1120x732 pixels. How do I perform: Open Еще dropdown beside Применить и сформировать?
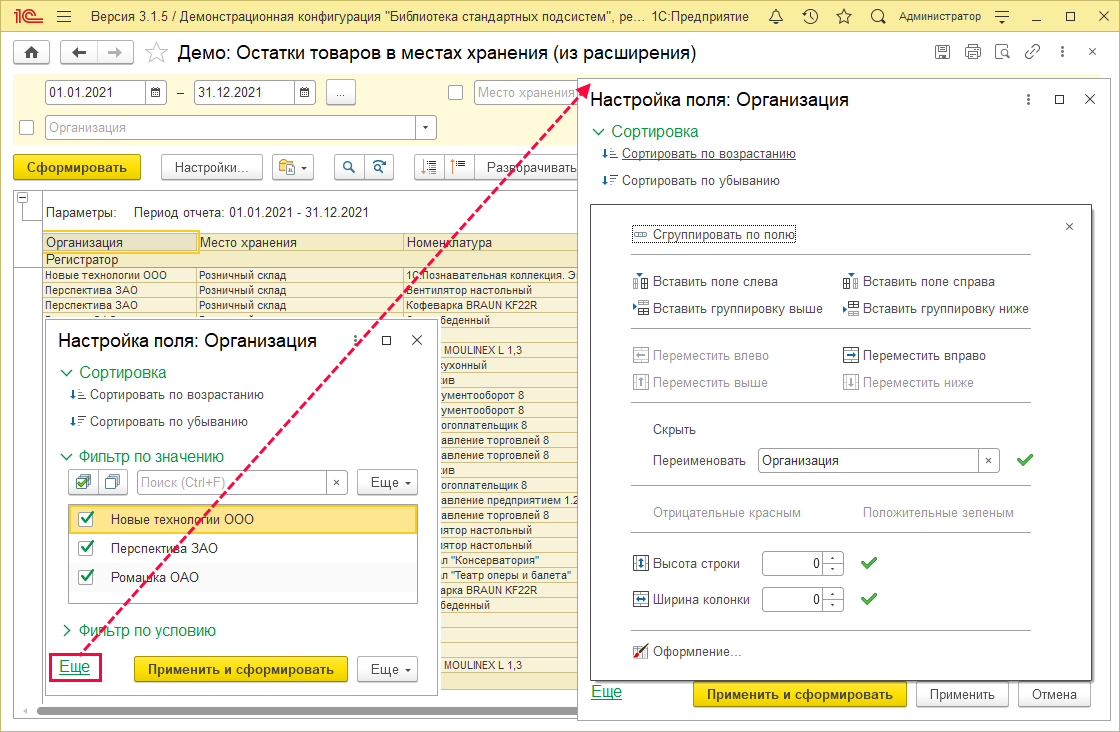tap(387, 670)
